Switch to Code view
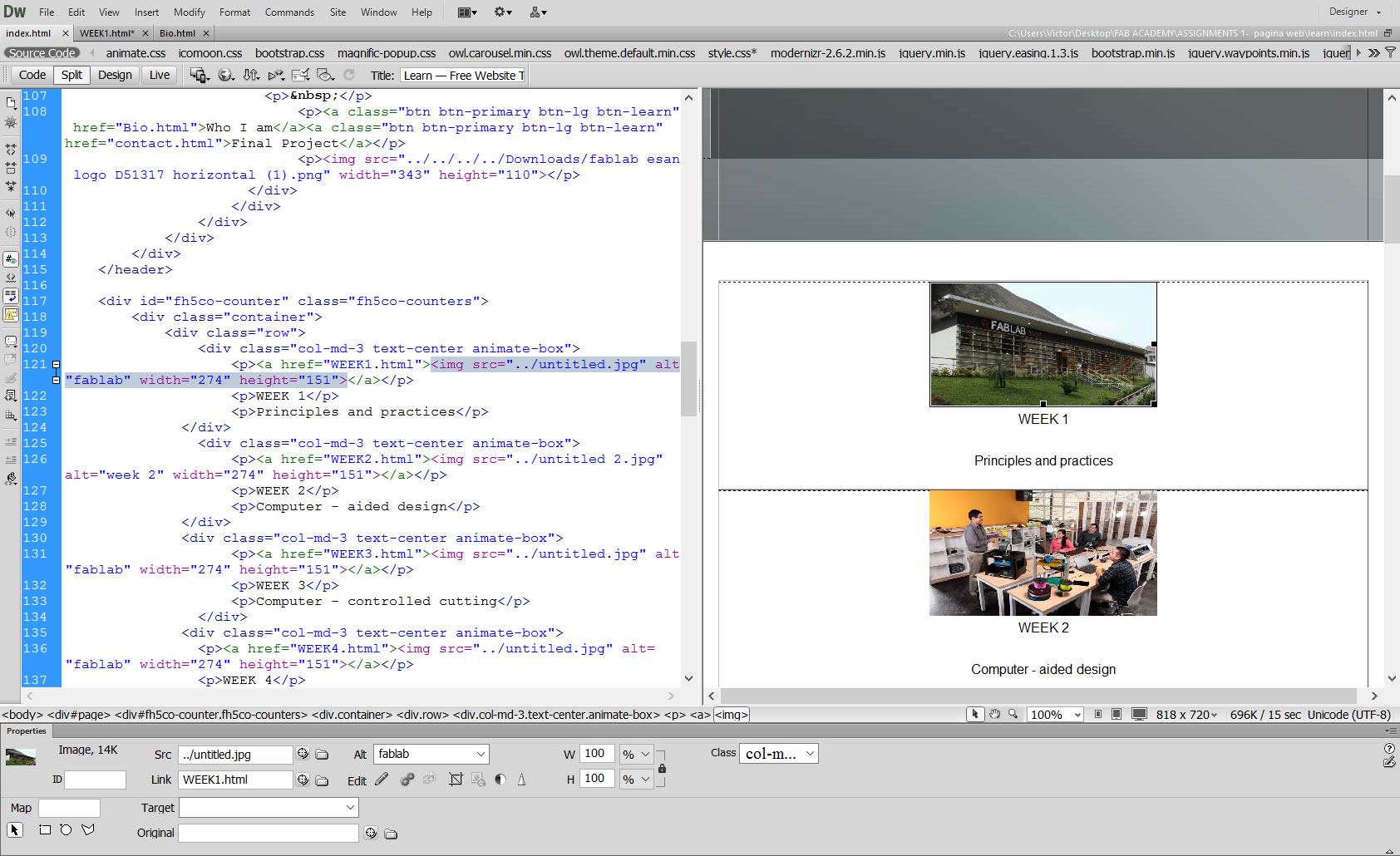The width and height of the screenshot is (1400, 856). [x=32, y=75]
